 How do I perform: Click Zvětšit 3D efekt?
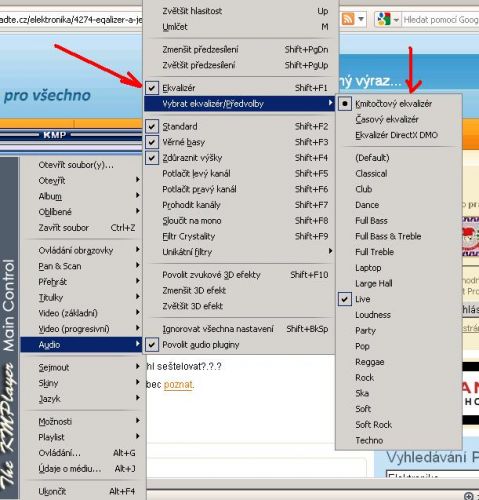click(239, 306)
